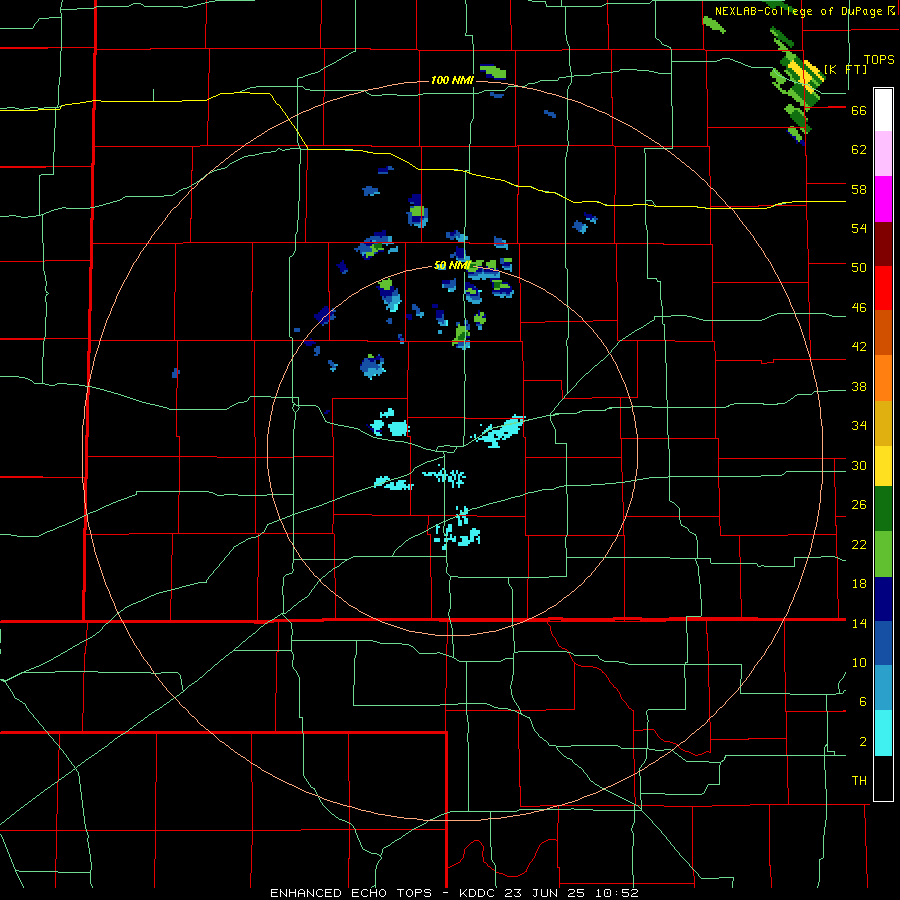Click the legend value 54

tap(859, 228)
